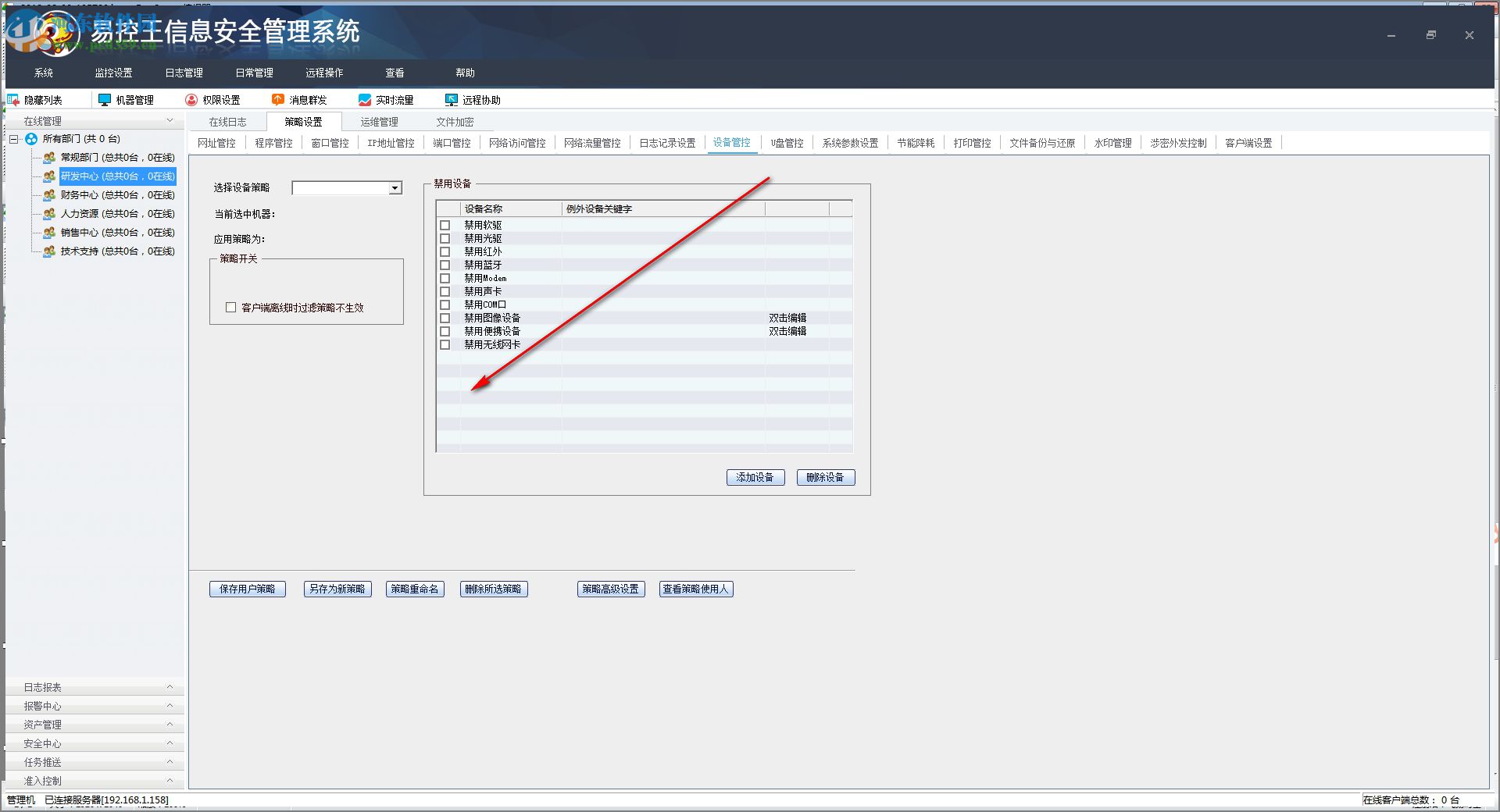Expand the 安全中心 panel
The height and width of the screenshot is (812, 1500).
pyautogui.click(x=170, y=743)
